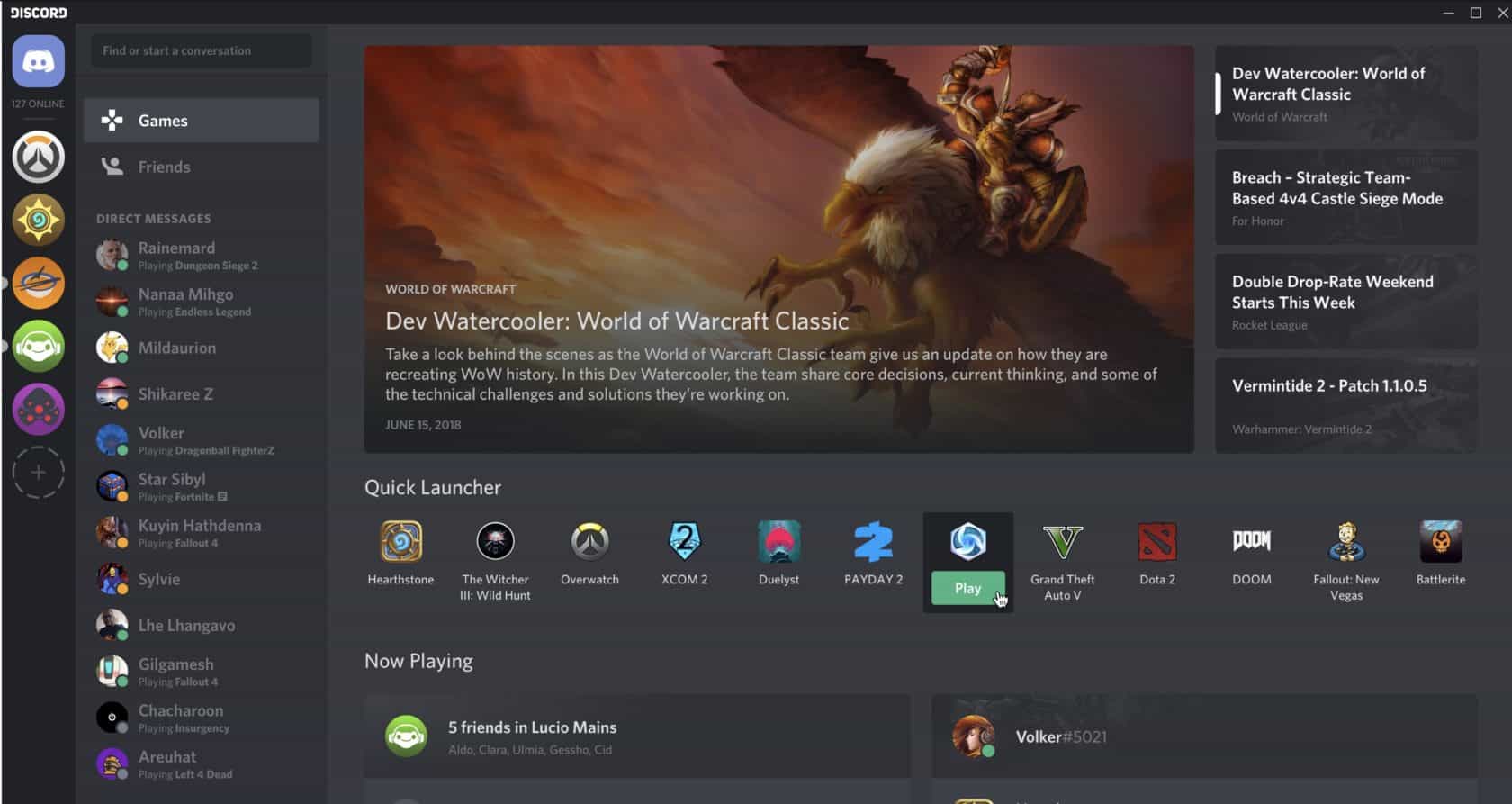
Task: Open Vermintide 2 Patch 1.1.0.5 news
Action: (1345, 405)
